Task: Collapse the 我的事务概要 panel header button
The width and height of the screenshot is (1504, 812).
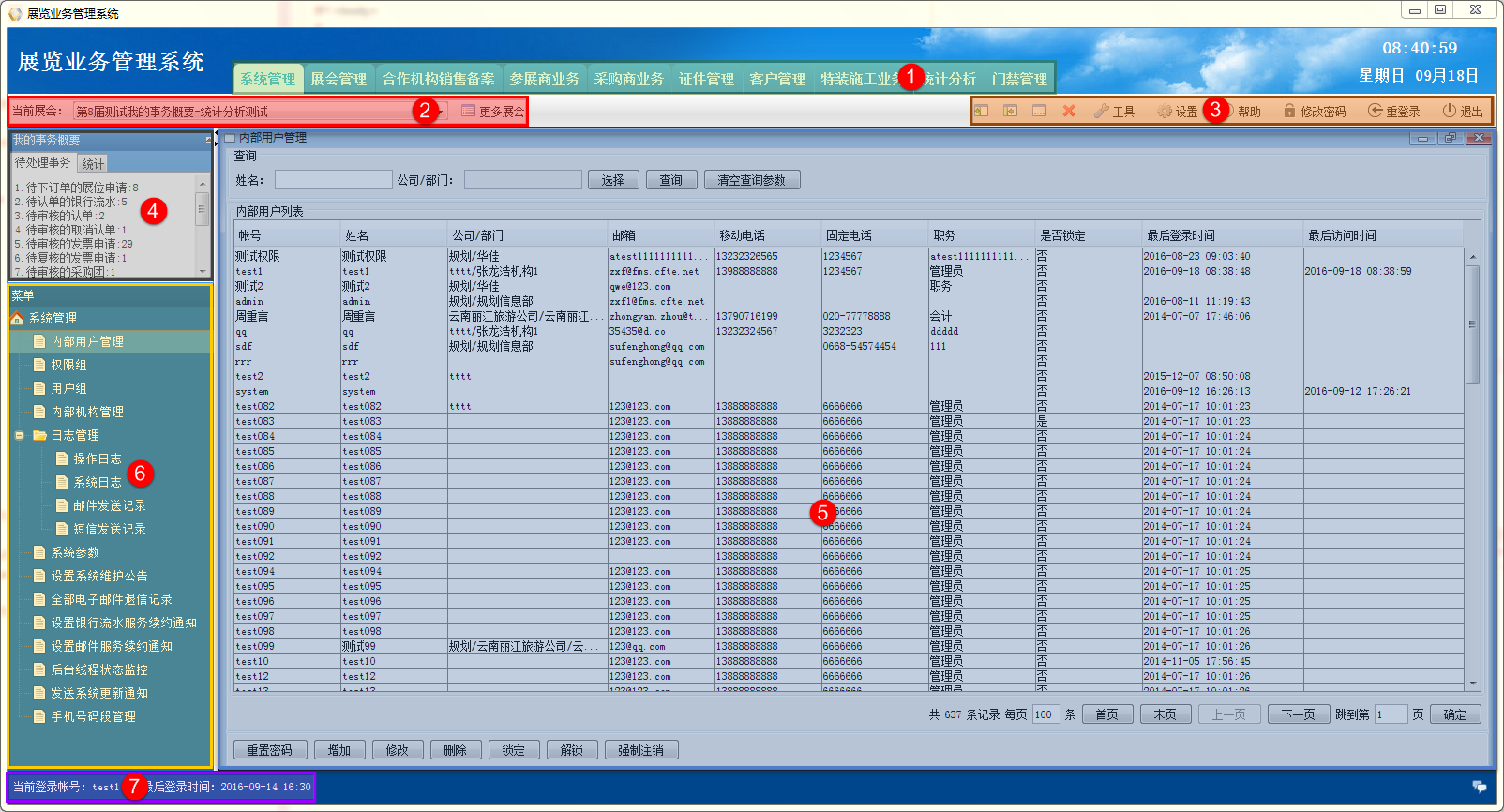Action: pos(208,141)
